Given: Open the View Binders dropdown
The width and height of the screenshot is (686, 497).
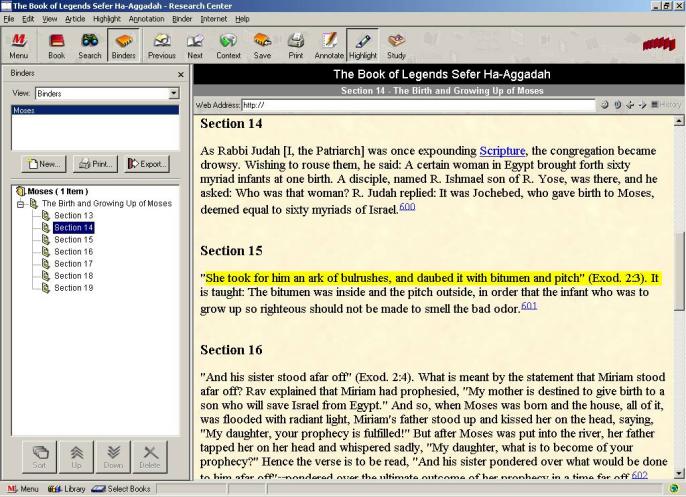Looking at the screenshot, I should coord(174,93).
